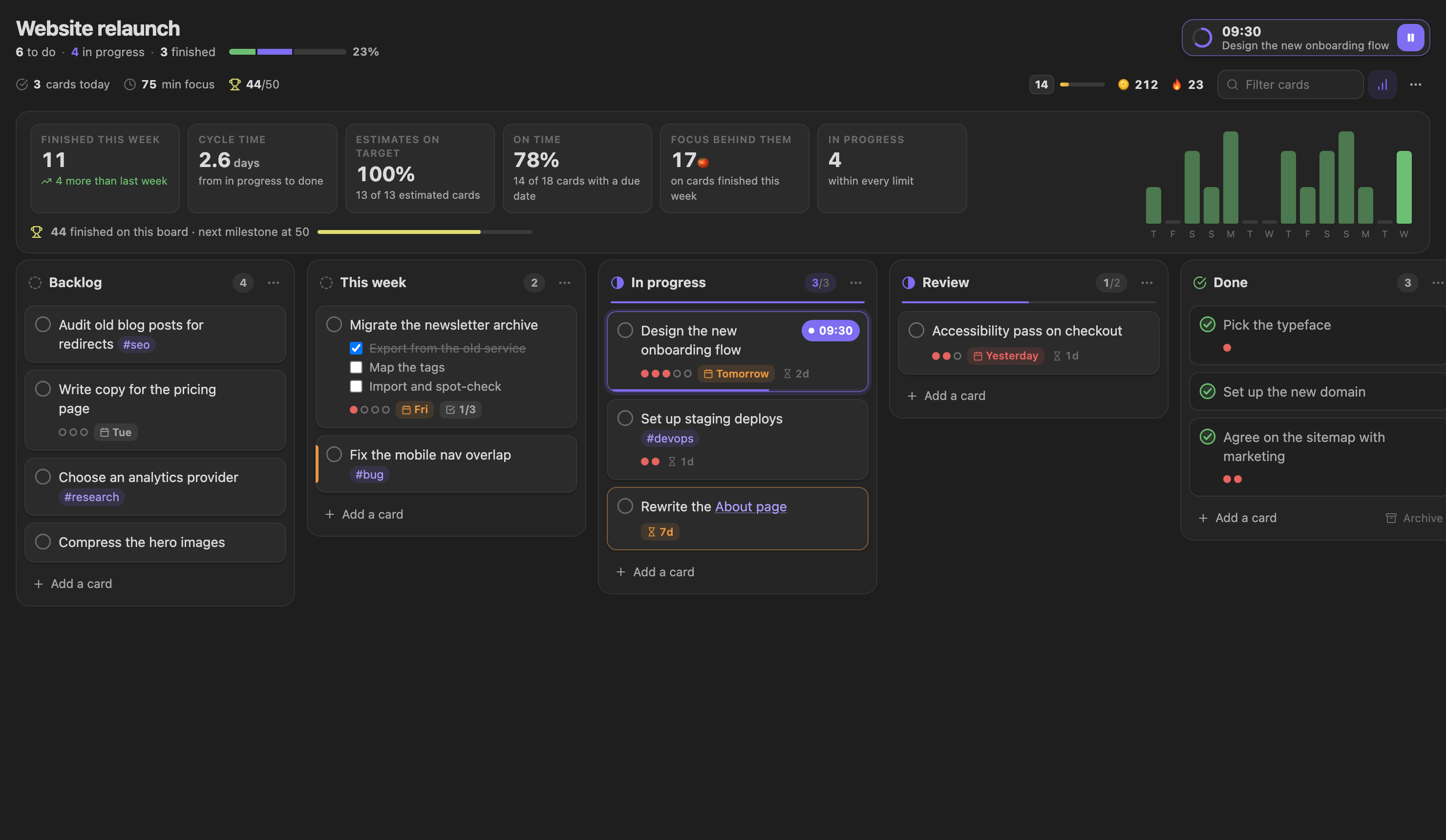Click the #research tag
Screen dimensions: 1446x840
coord(92,497)
